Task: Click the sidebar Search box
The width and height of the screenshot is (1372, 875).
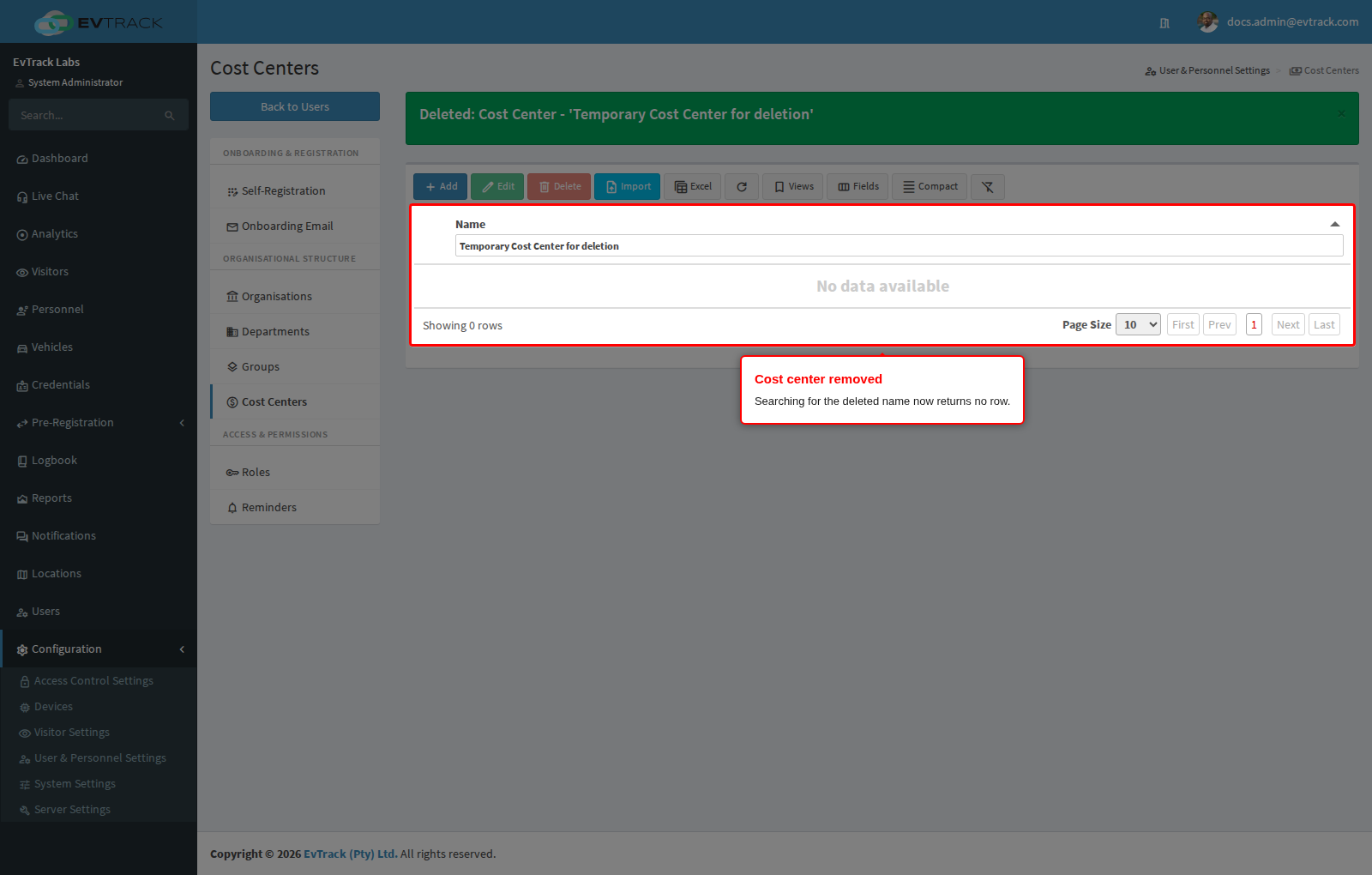Action: click(99, 115)
